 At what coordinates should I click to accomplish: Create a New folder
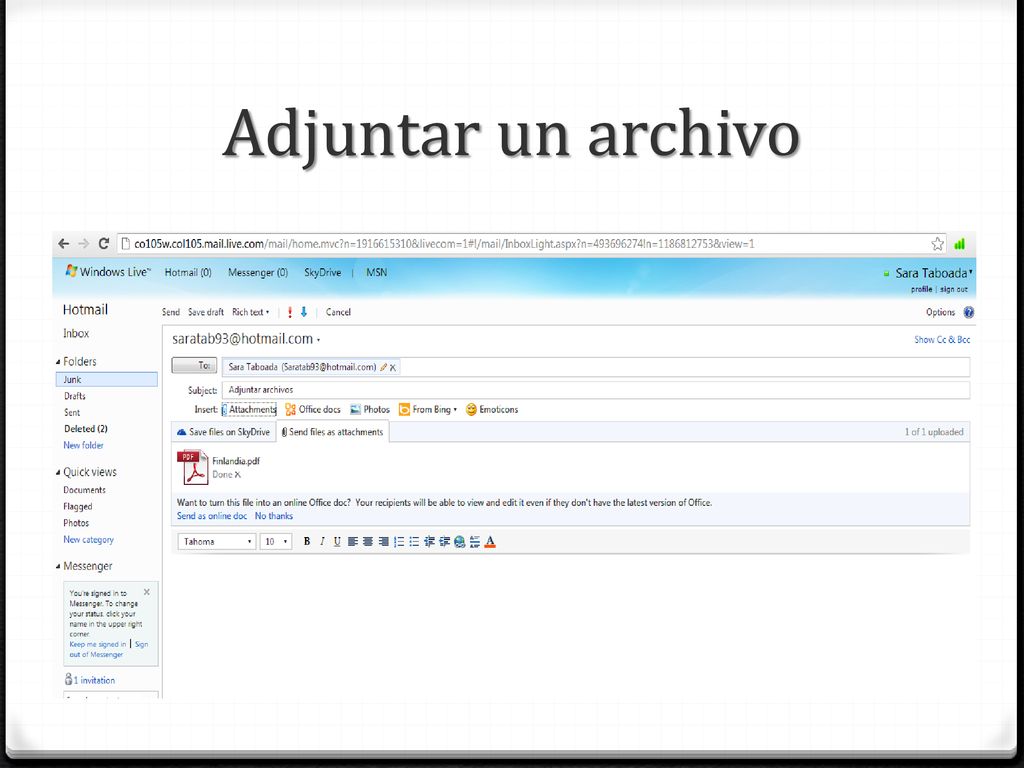pos(84,445)
